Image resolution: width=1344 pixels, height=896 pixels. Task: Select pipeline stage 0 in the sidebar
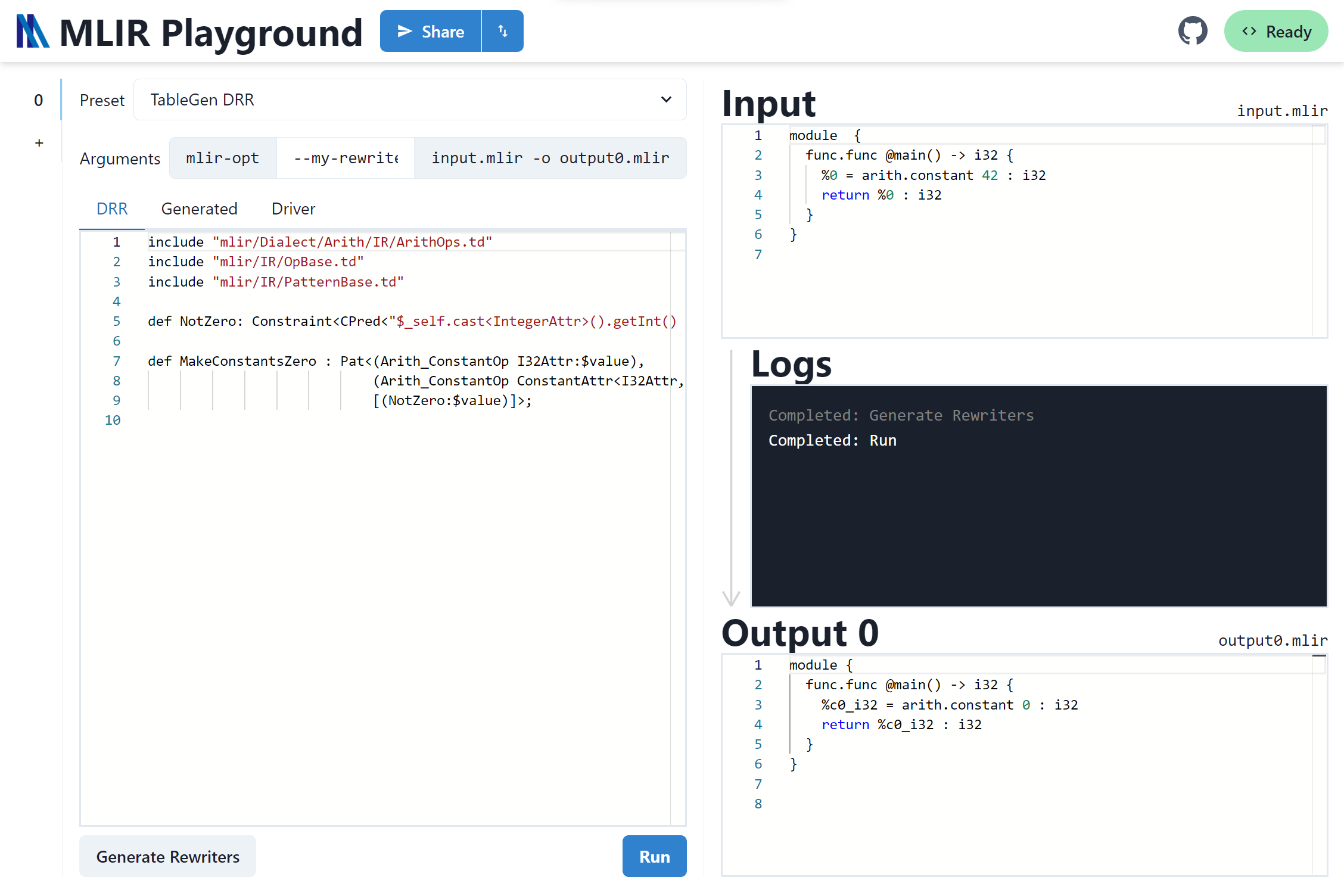(x=38, y=100)
